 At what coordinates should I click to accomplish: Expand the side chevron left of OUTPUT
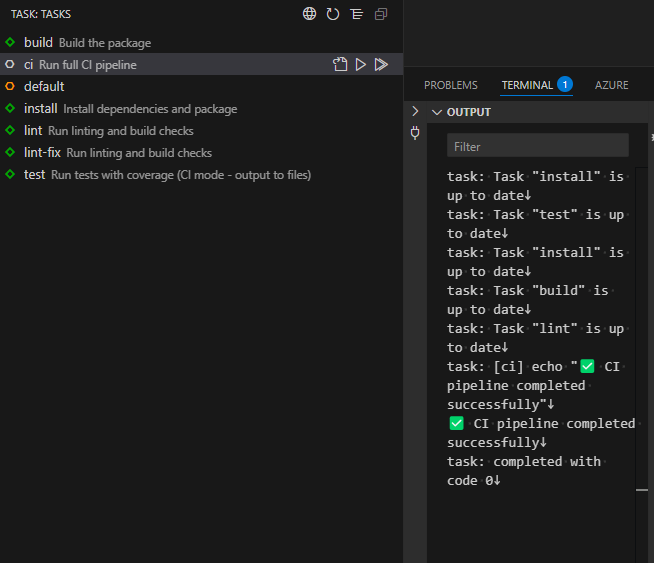pyautogui.click(x=415, y=111)
